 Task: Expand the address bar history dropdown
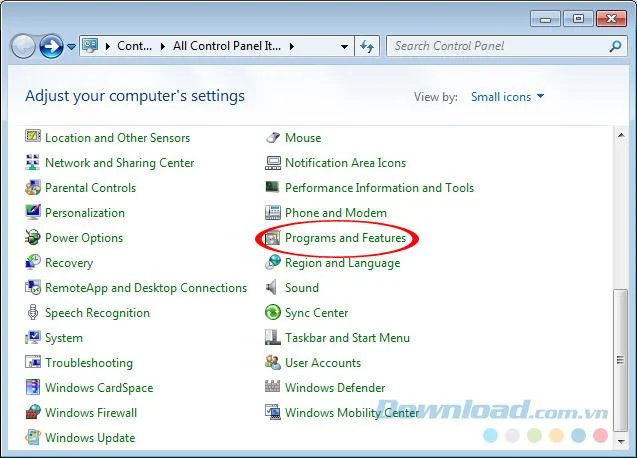(344, 46)
